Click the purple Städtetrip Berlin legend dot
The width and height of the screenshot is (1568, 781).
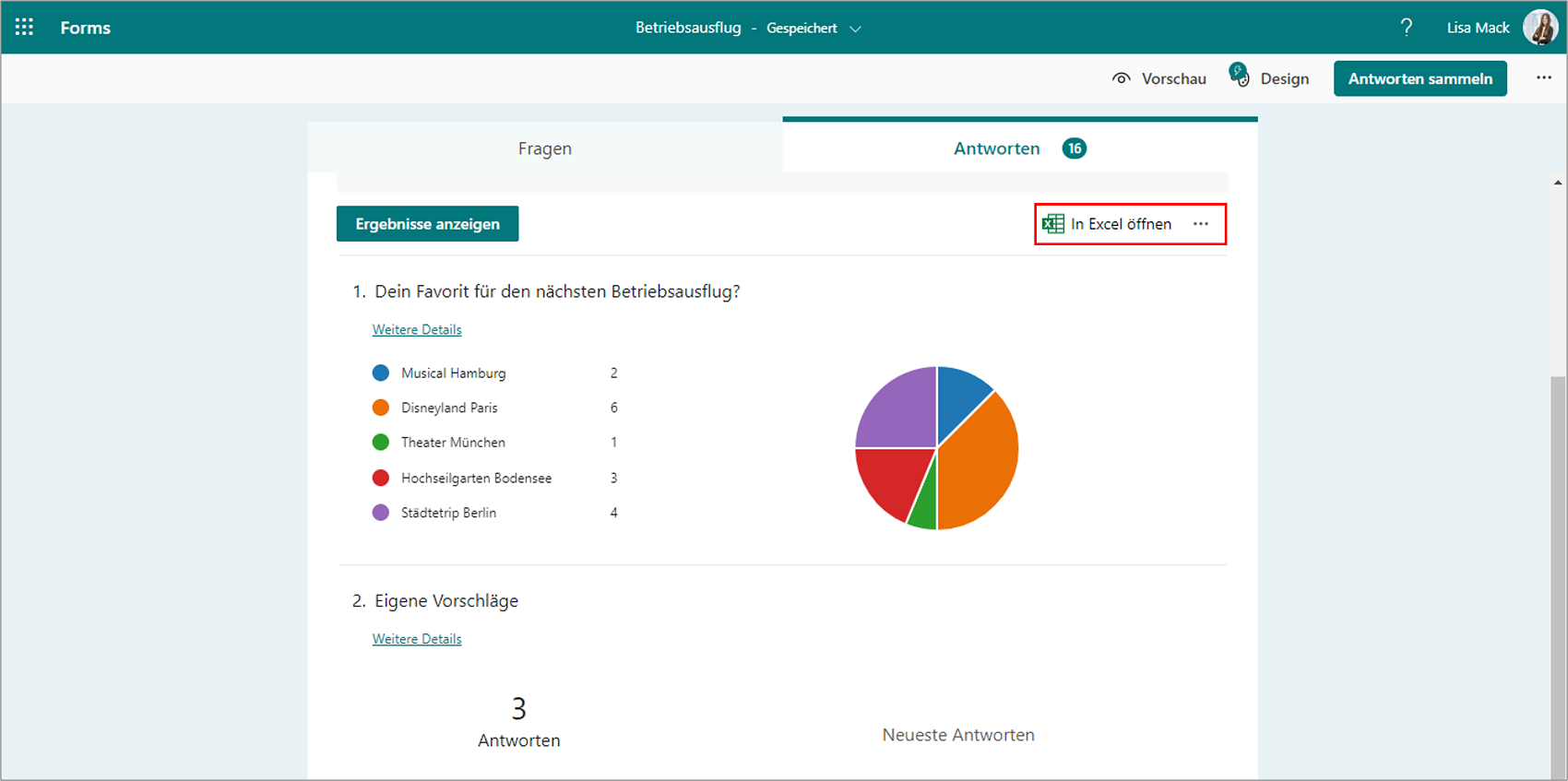pyautogui.click(x=380, y=513)
